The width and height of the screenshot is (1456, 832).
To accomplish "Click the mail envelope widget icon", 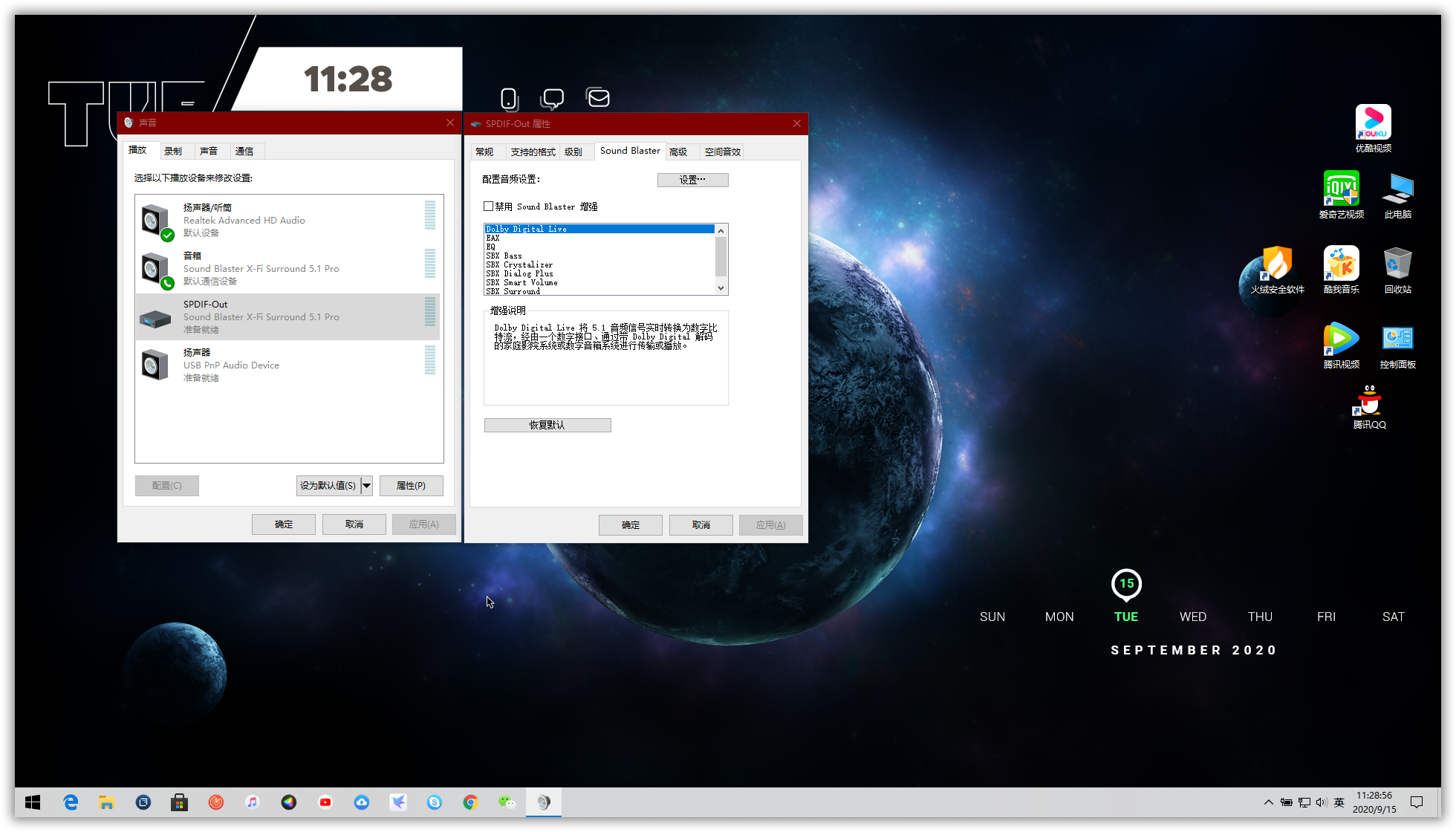I will point(598,97).
